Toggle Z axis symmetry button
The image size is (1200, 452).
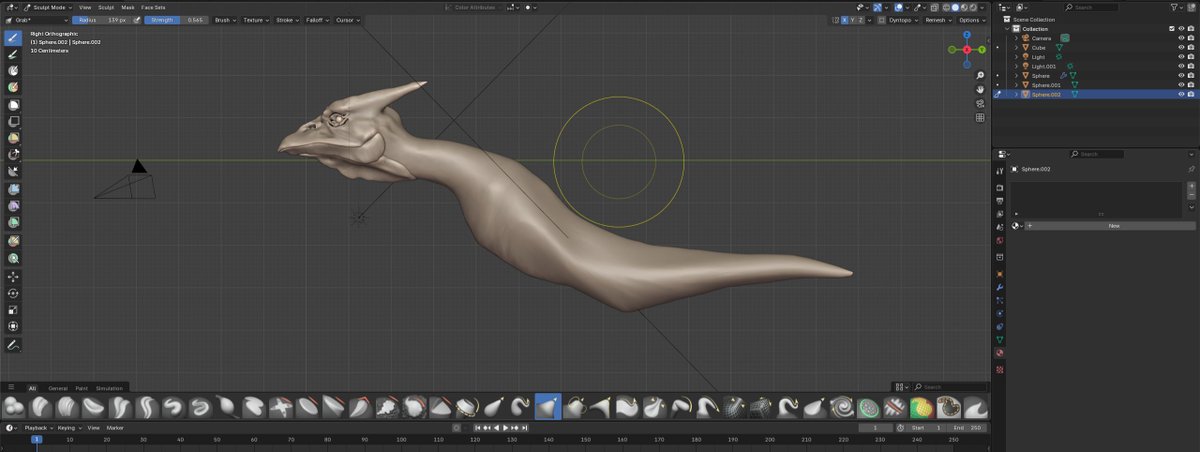click(861, 20)
